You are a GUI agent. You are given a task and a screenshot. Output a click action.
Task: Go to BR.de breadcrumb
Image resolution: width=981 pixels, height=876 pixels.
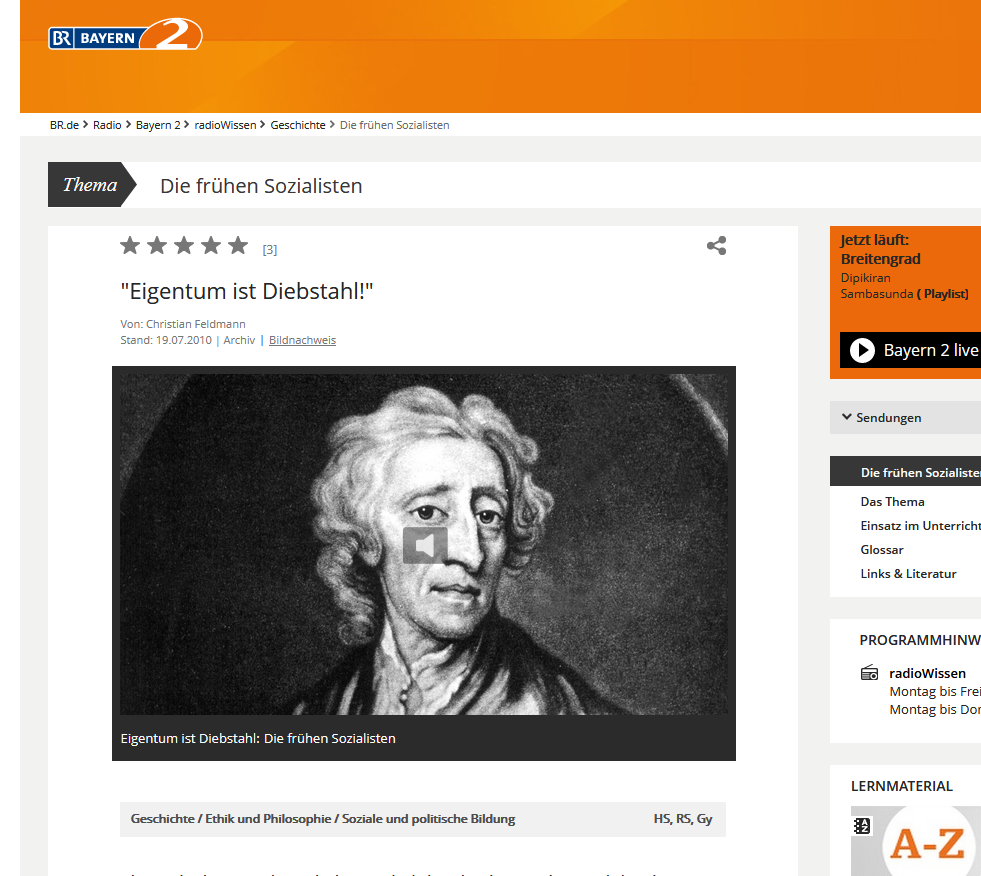(64, 125)
